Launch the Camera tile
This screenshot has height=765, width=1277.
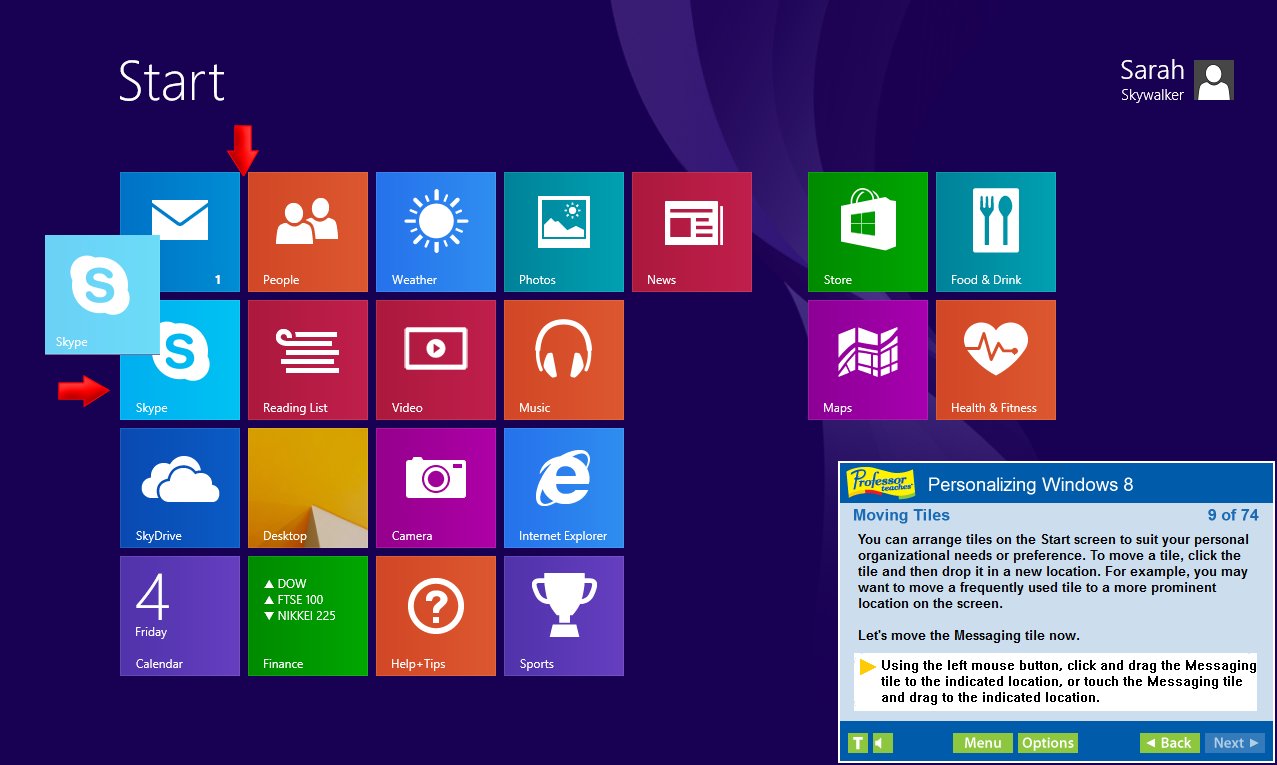pos(435,487)
